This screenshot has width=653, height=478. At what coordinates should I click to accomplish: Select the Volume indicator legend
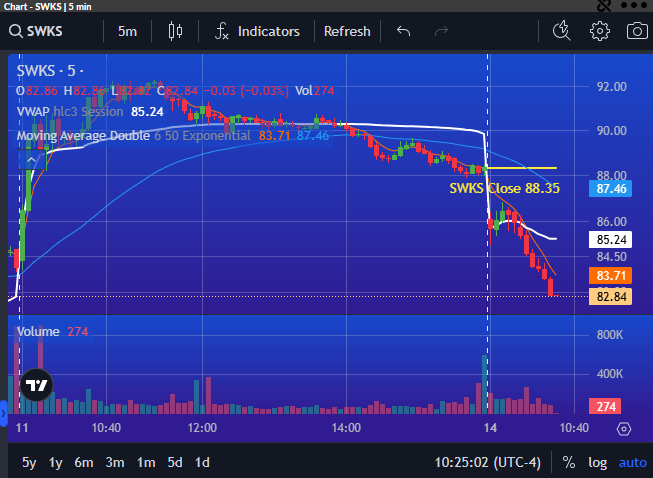point(38,332)
